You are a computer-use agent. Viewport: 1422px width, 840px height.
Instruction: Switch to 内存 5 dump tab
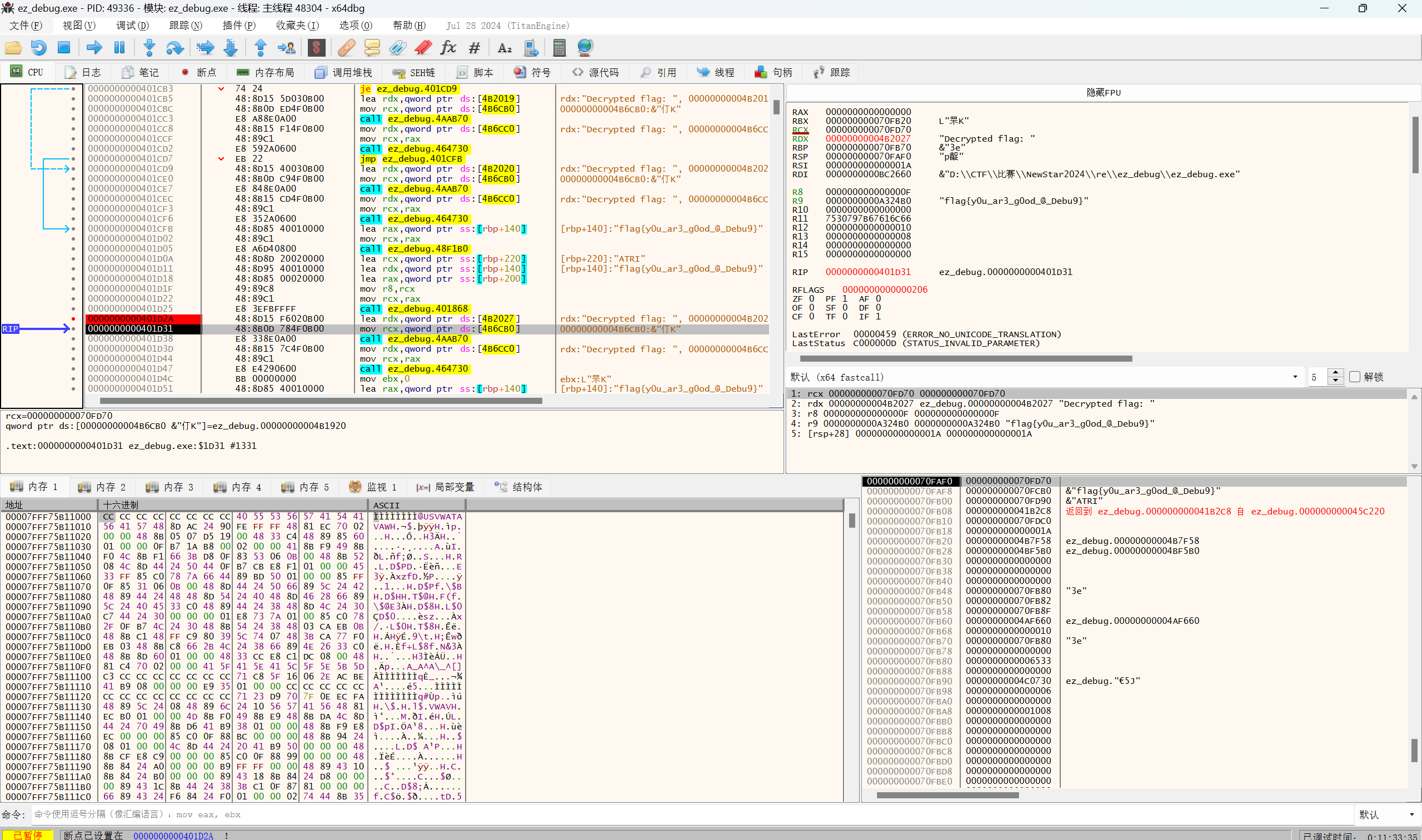[x=305, y=487]
